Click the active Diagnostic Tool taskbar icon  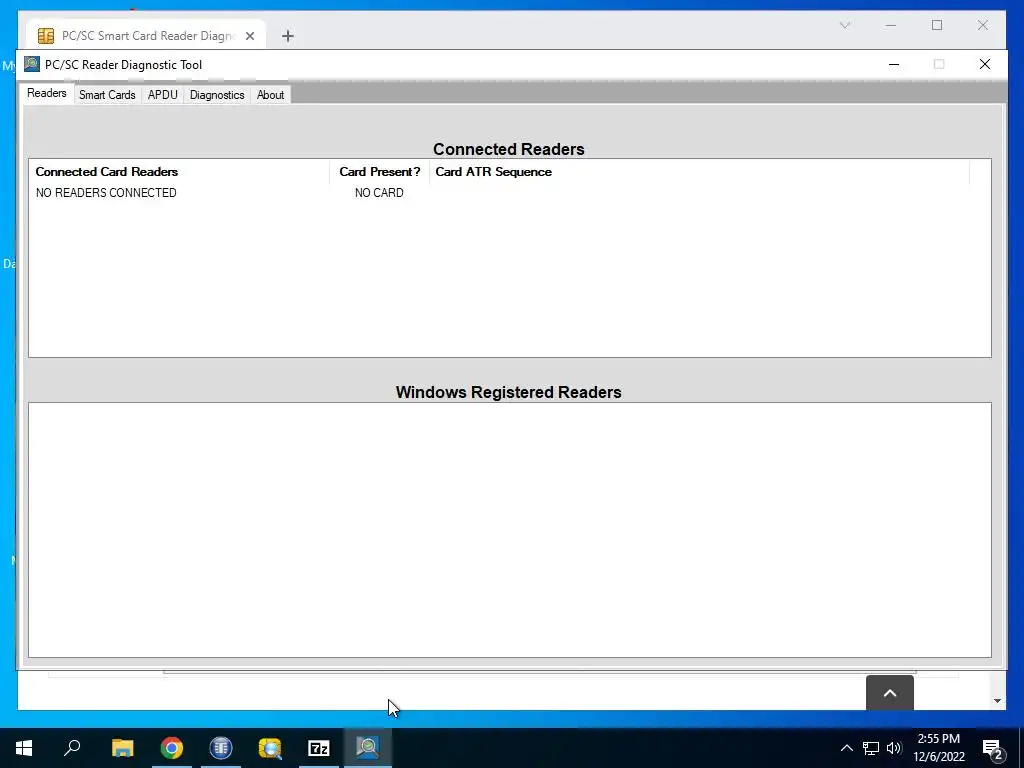click(368, 748)
